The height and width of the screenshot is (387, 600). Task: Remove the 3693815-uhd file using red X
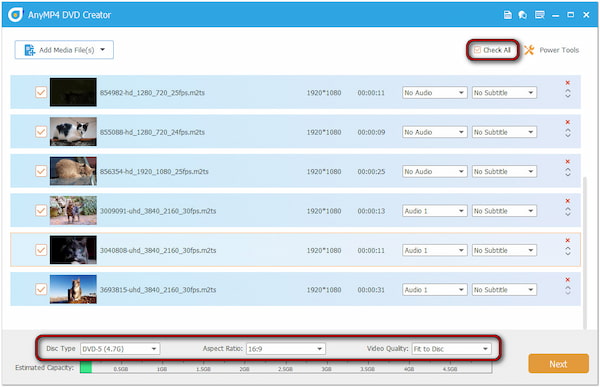[567, 280]
